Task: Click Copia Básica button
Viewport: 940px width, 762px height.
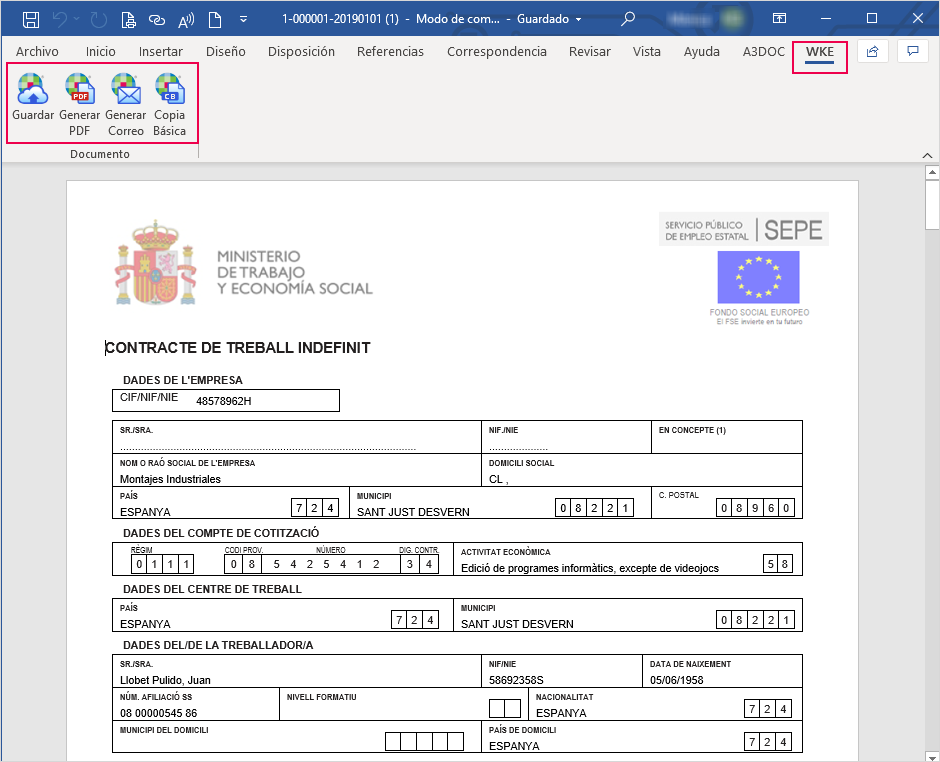Action: 170,104
